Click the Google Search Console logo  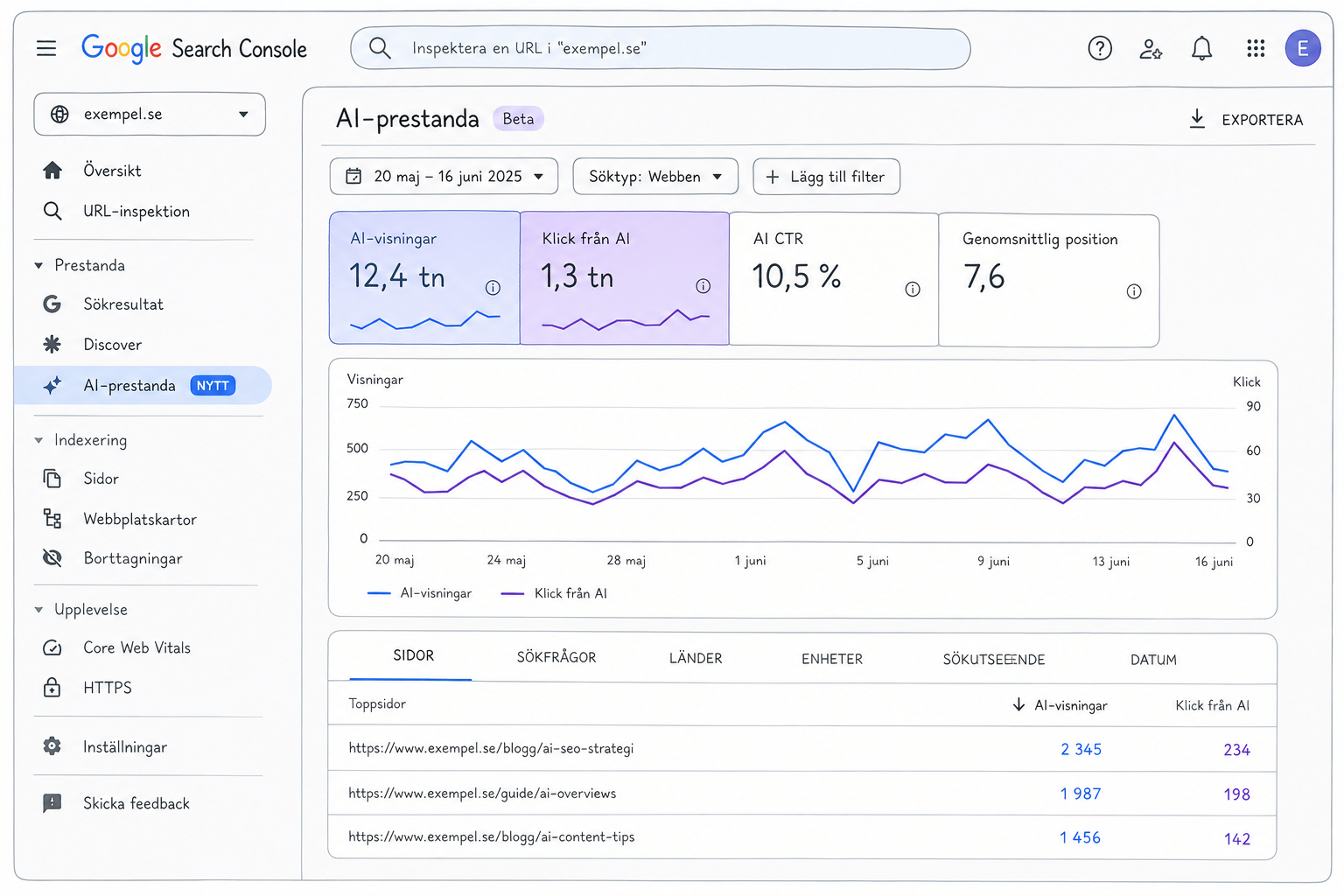point(194,48)
